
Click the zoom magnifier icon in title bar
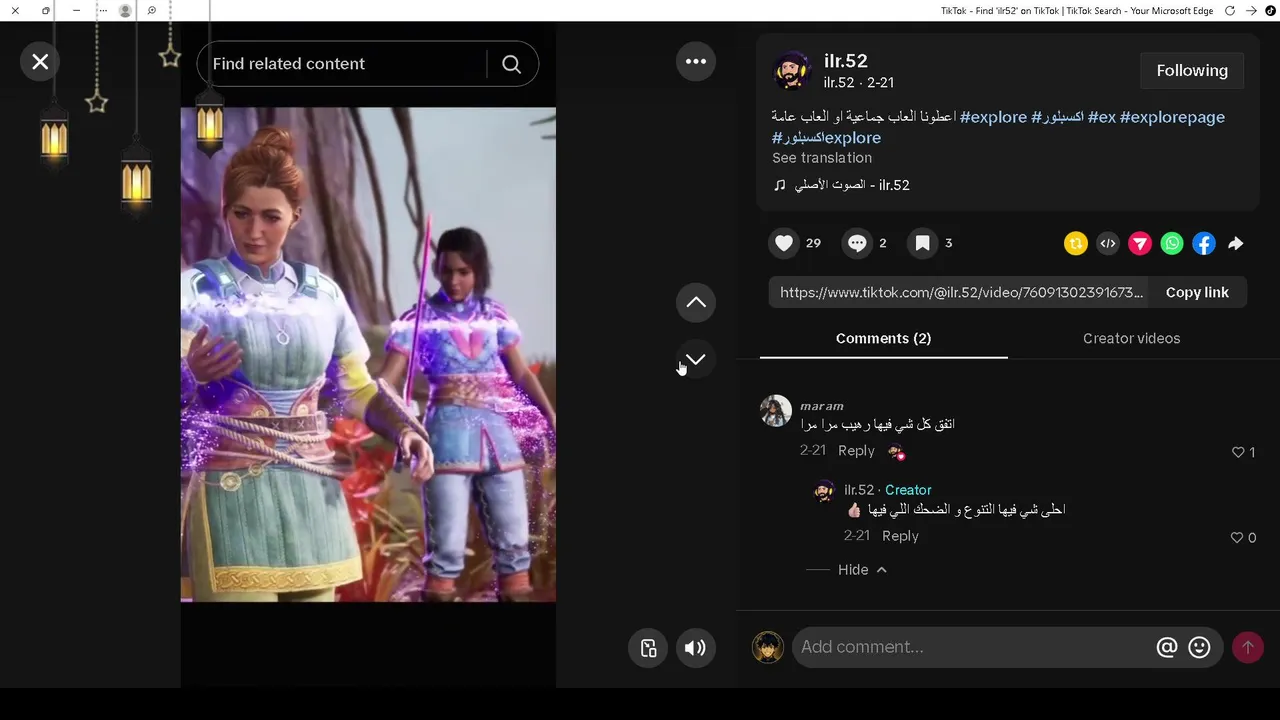click(151, 10)
